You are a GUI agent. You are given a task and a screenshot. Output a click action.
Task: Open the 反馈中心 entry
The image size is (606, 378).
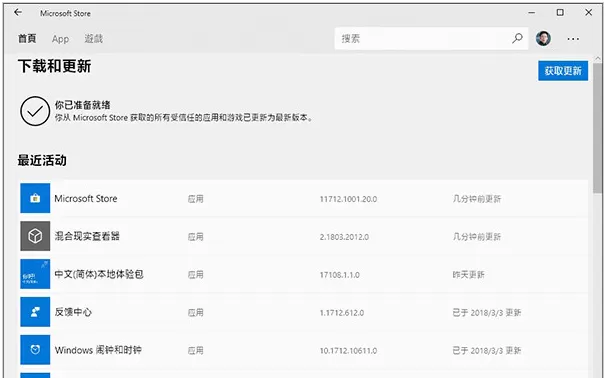coord(304,312)
